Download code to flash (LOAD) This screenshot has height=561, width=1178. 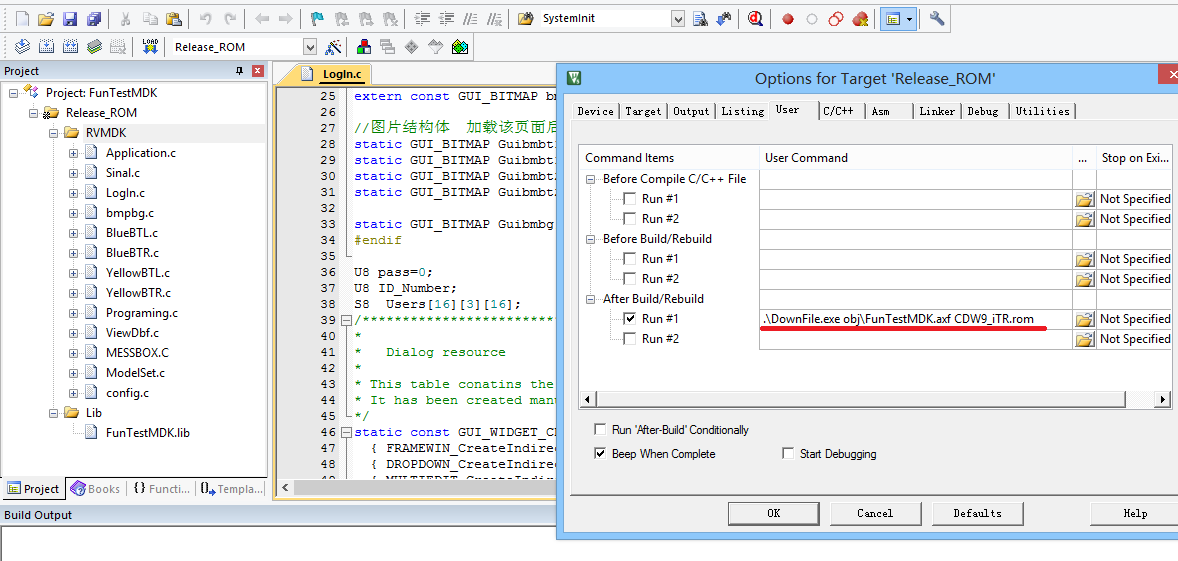[x=150, y=47]
